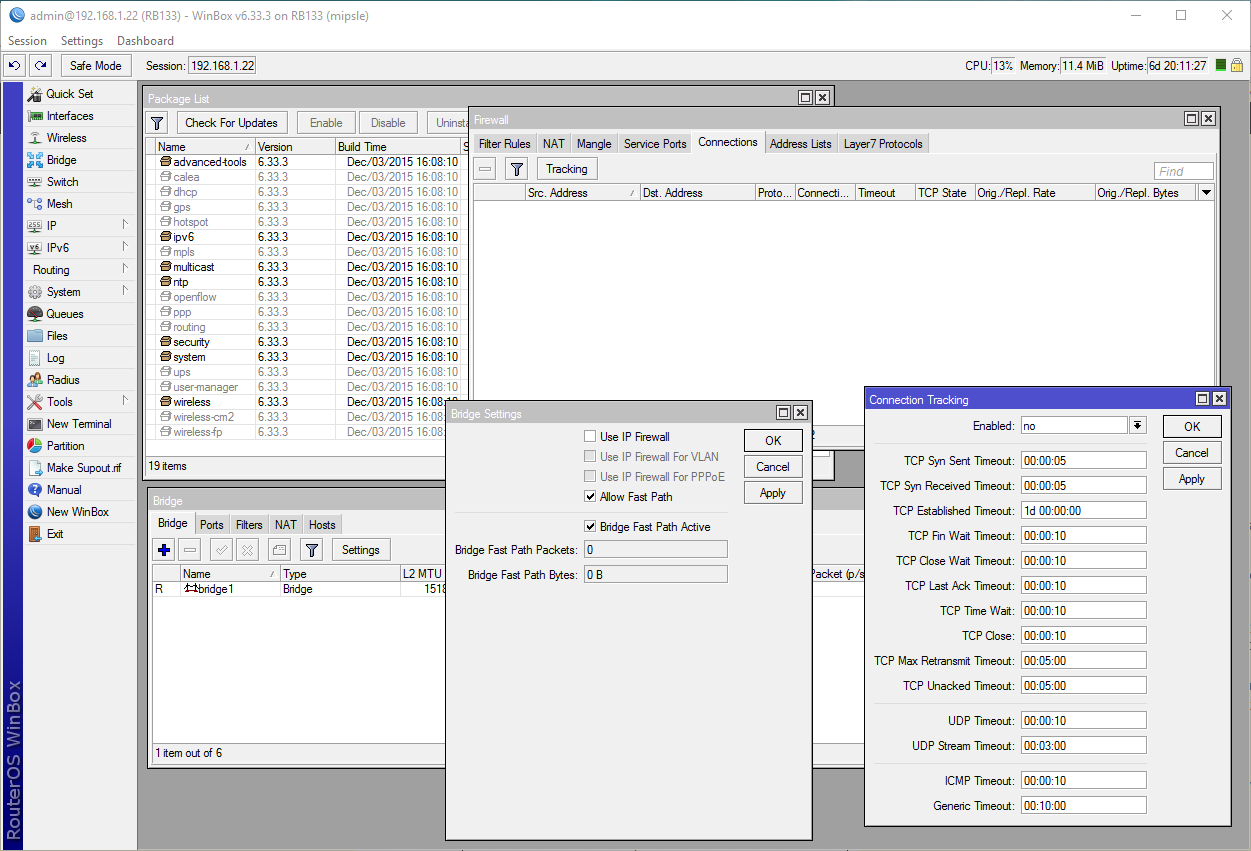The image size is (1251, 851).
Task: Click OK in Bridge Settings dialog
Action: click(773, 441)
